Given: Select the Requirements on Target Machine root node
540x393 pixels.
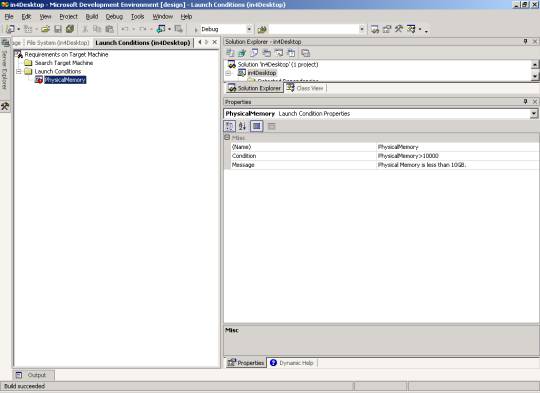Looking at the screenshot, I should (66, 54).
